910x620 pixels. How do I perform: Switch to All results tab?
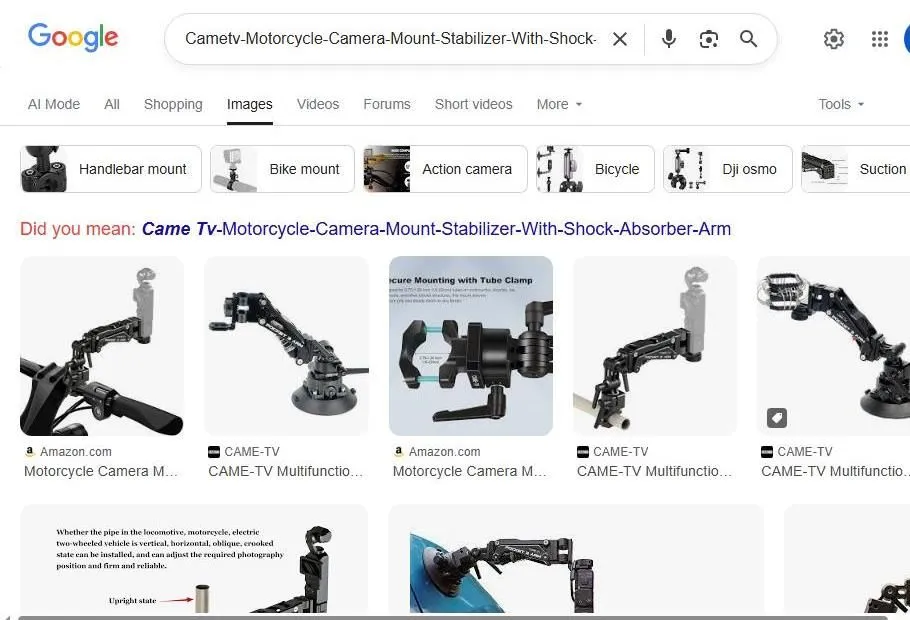(x=112, y=104)
